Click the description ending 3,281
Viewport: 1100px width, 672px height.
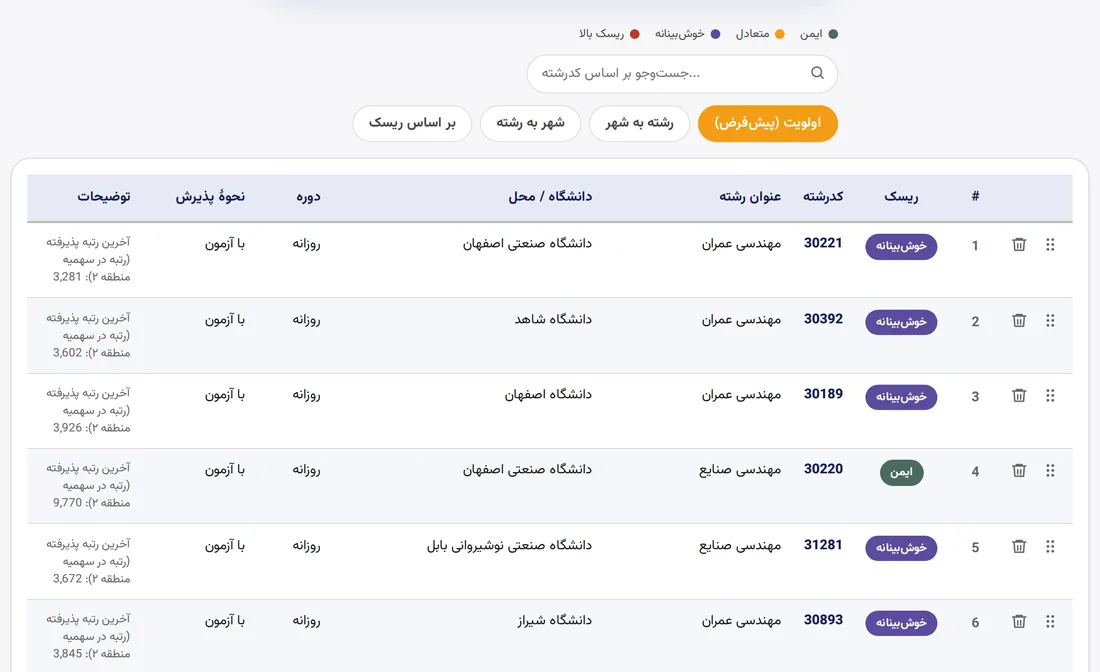click(88, 260)
